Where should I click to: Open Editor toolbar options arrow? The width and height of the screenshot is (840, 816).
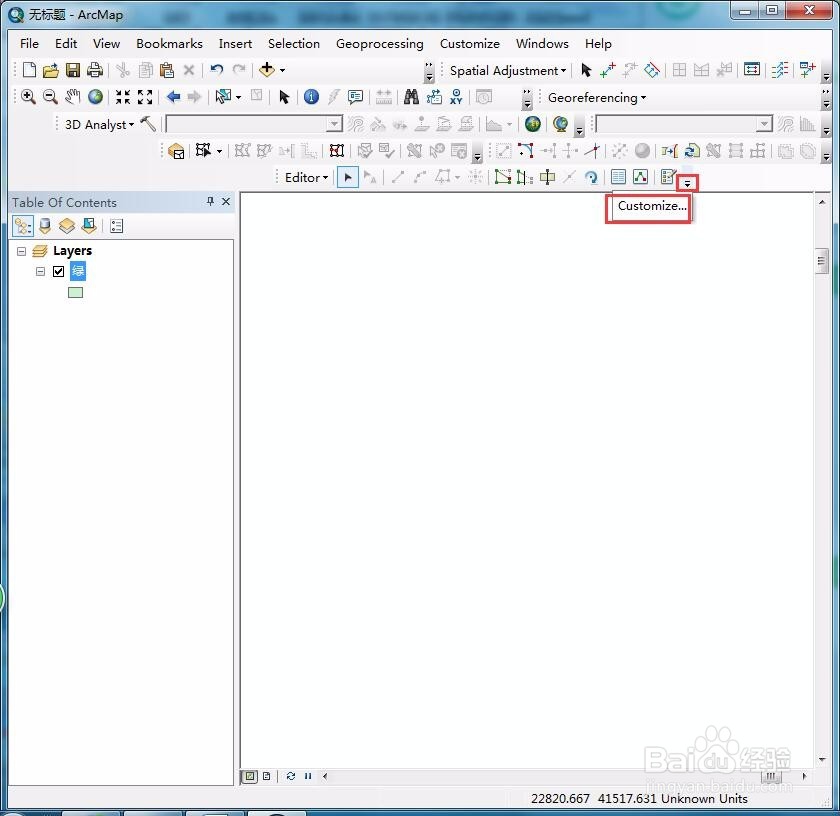(x=687, y=184)
